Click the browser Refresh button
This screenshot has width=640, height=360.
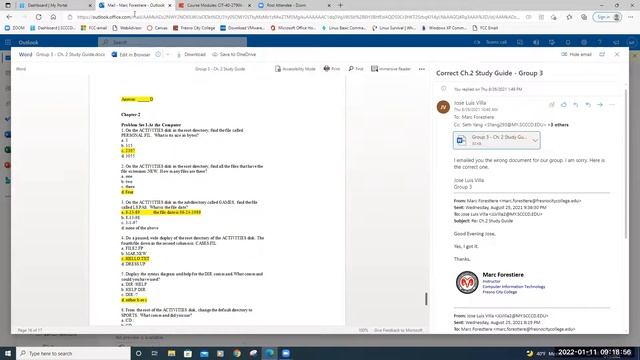click(x=38, y=17)
